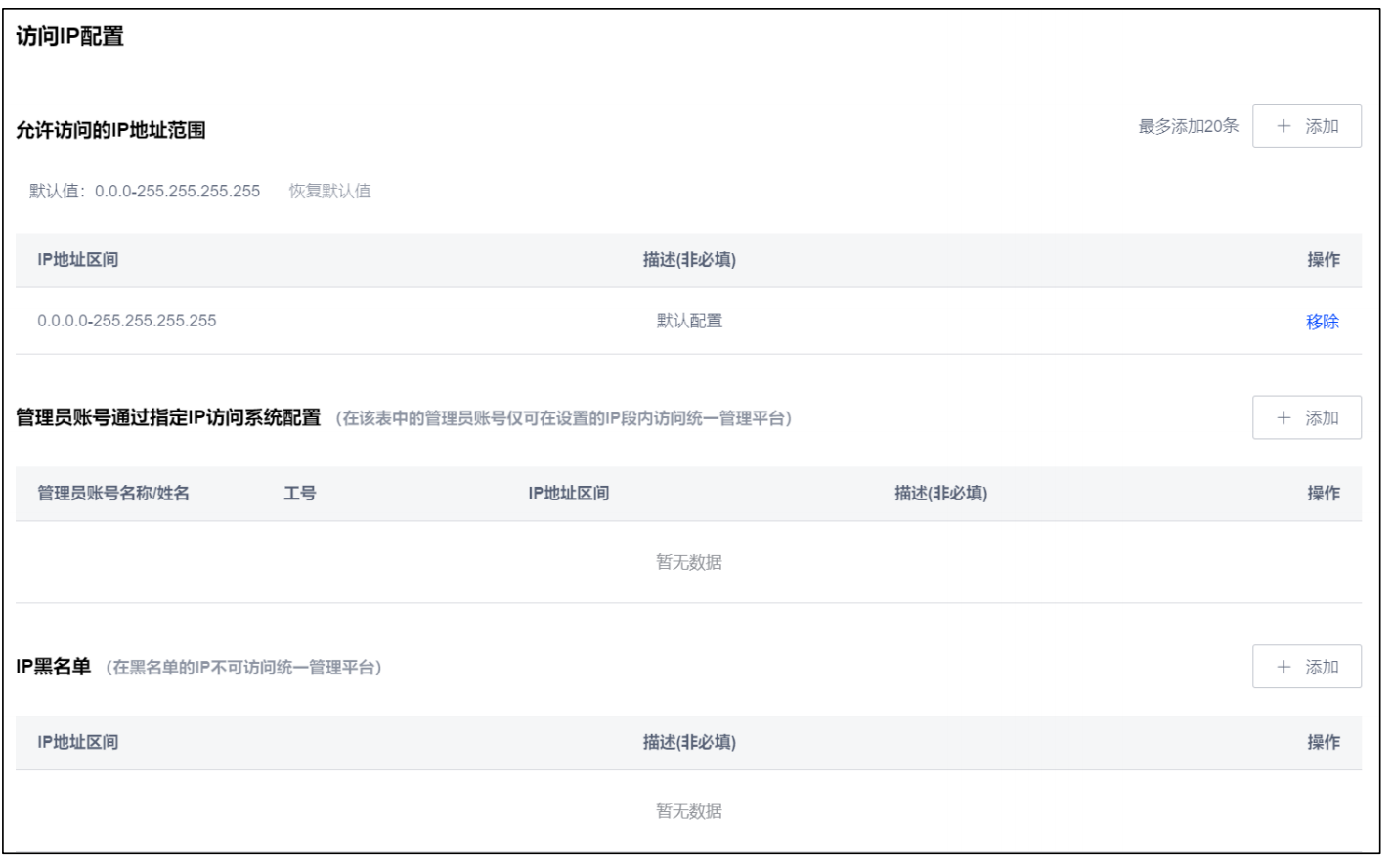Add an administrator account IP access rule
Screen dimensions: 1392x868
1306,417
